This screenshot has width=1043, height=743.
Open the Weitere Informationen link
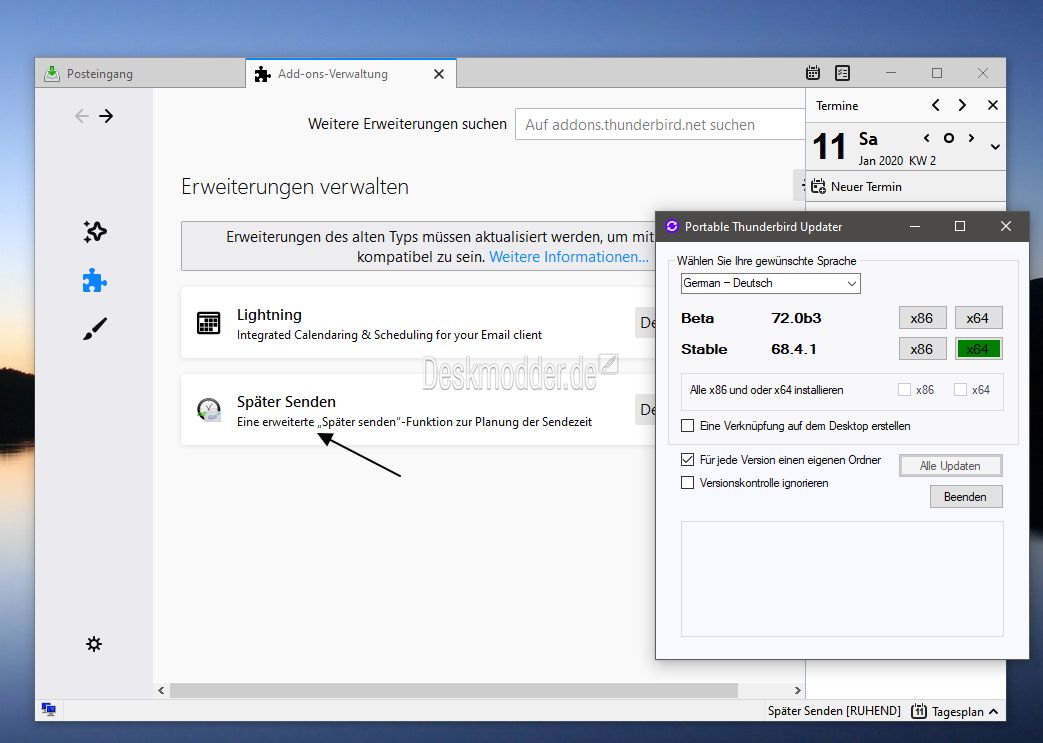click(569, 257)
